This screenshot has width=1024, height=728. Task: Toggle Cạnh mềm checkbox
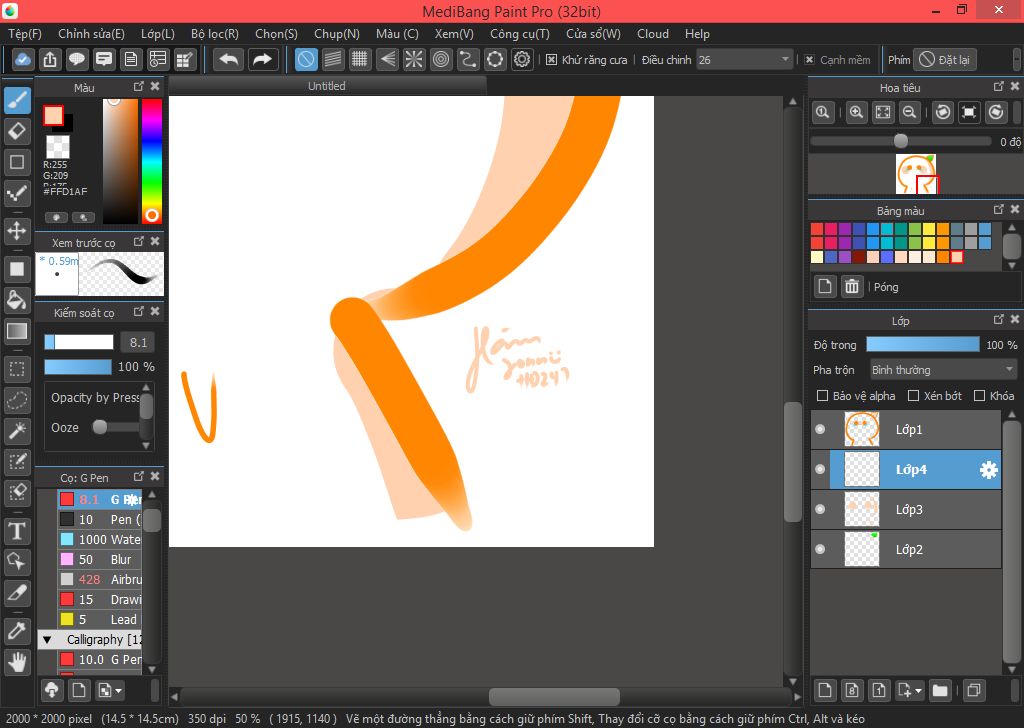pos(809,60)
